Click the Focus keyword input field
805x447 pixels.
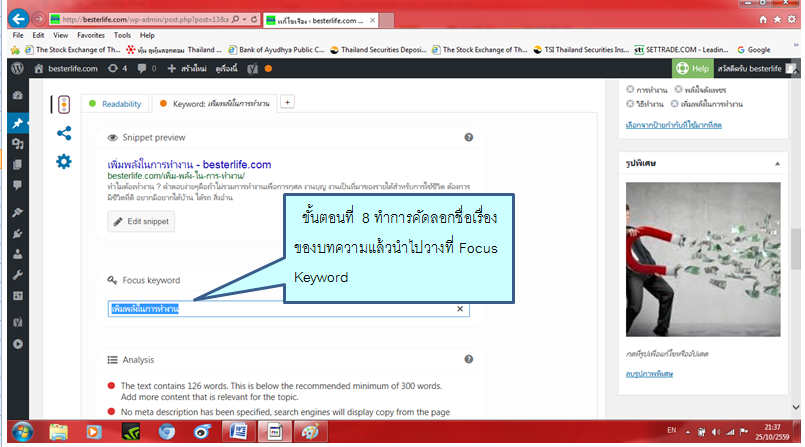tap(289, 309)
